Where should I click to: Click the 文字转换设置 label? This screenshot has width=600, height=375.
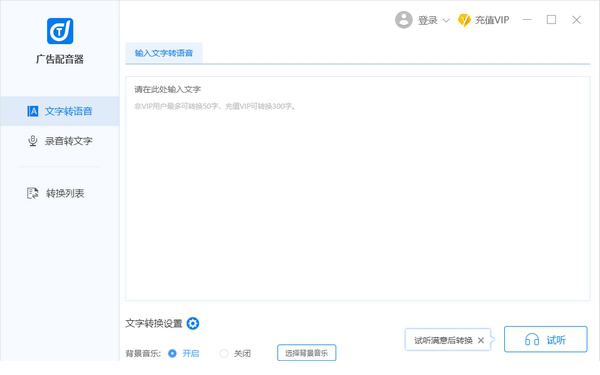point(154,323)
